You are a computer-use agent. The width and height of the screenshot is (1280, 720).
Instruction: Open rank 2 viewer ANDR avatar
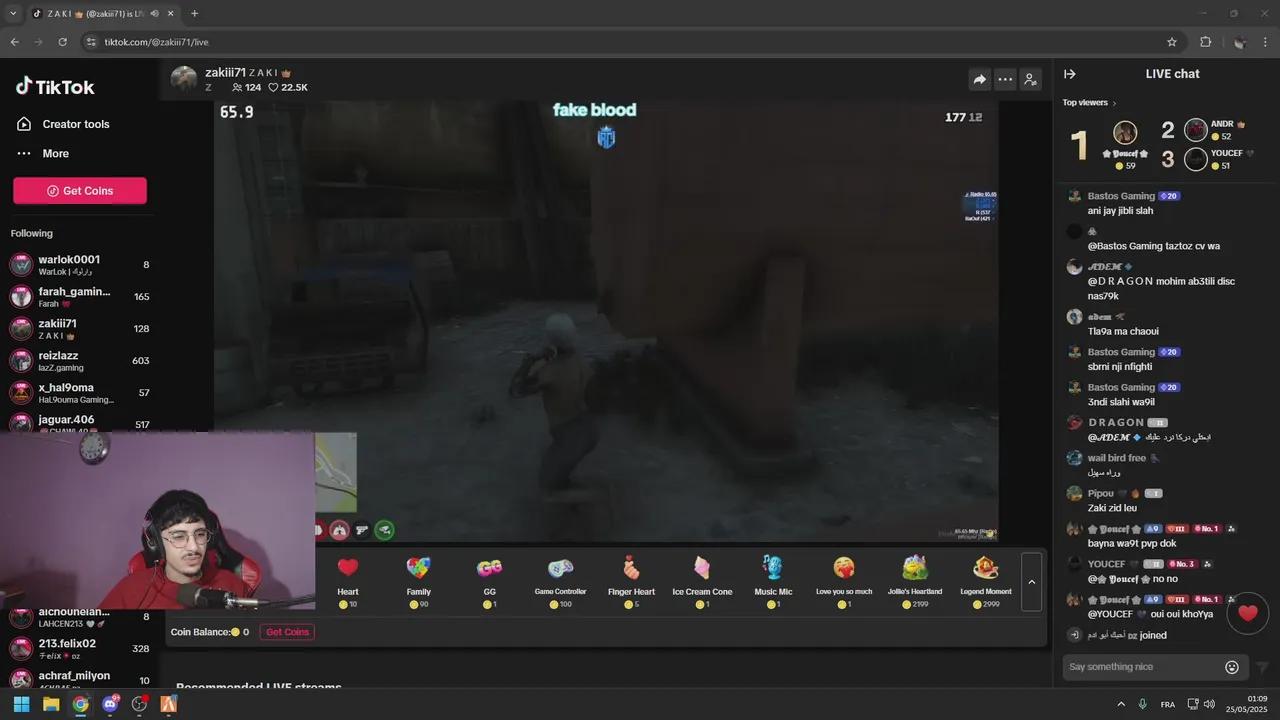pyautogui.click(x=1196, y=129)
